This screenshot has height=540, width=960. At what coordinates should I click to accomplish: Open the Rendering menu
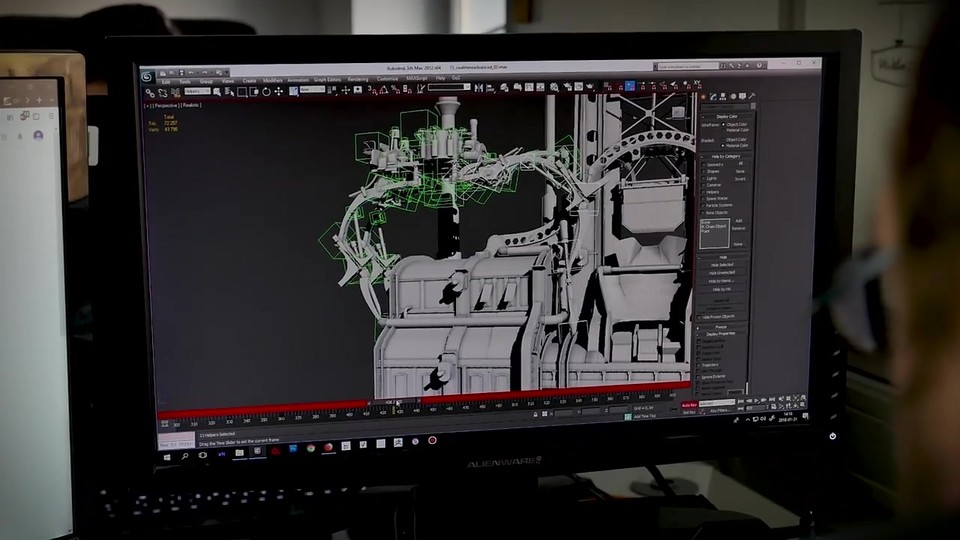pos(358,80)
